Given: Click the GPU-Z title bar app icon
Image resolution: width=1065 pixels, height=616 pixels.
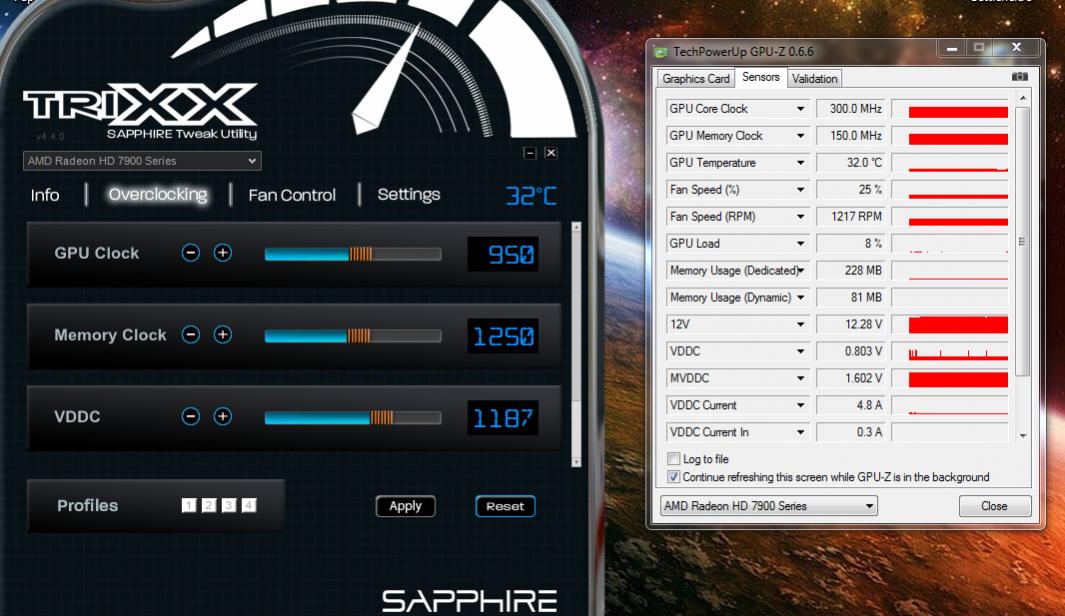Looking at the screenshot, I should [x=660, y=52].
